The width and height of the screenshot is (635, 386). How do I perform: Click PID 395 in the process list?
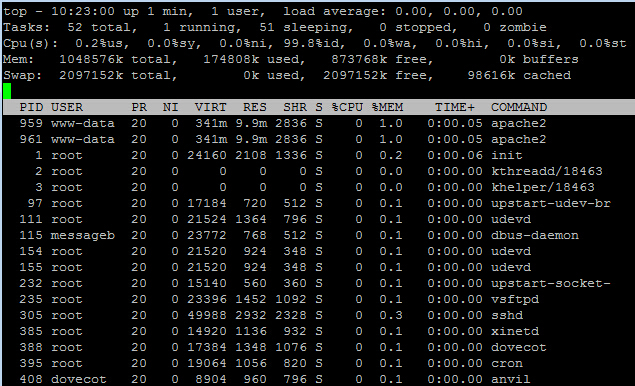point(31,363)
